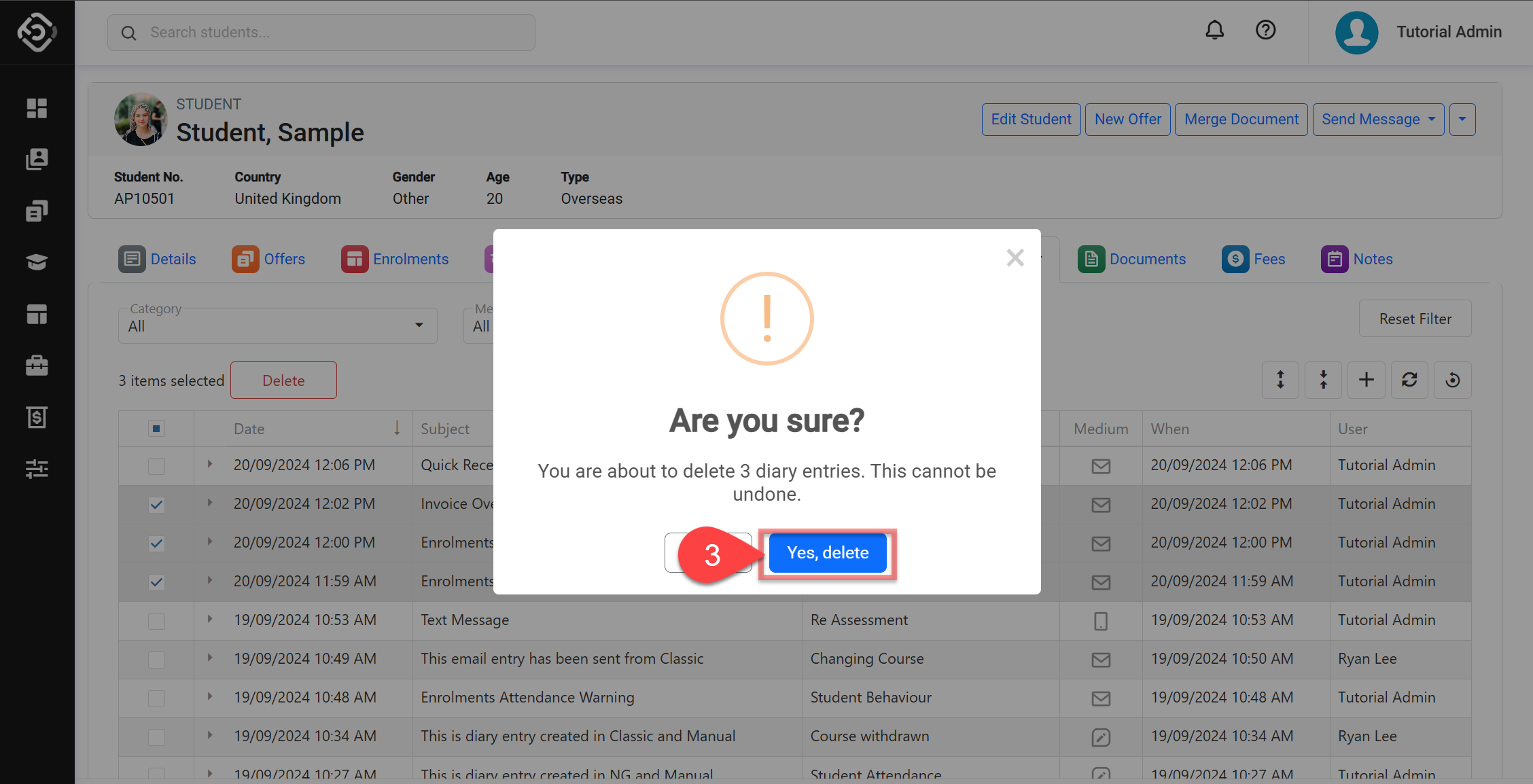The image size is (1533, 784).
Task: Close the confirmation dialog with X
Action: 1015,257
